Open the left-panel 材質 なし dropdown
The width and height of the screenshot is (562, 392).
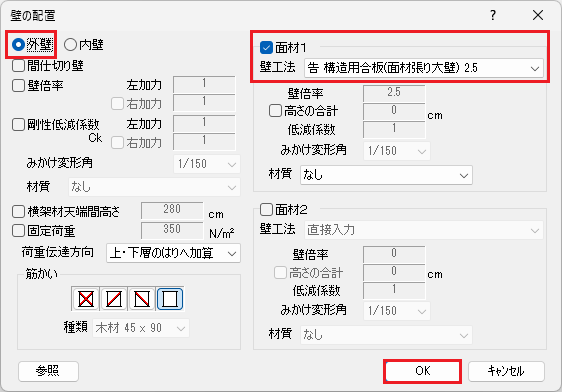(x=154, y=187)
